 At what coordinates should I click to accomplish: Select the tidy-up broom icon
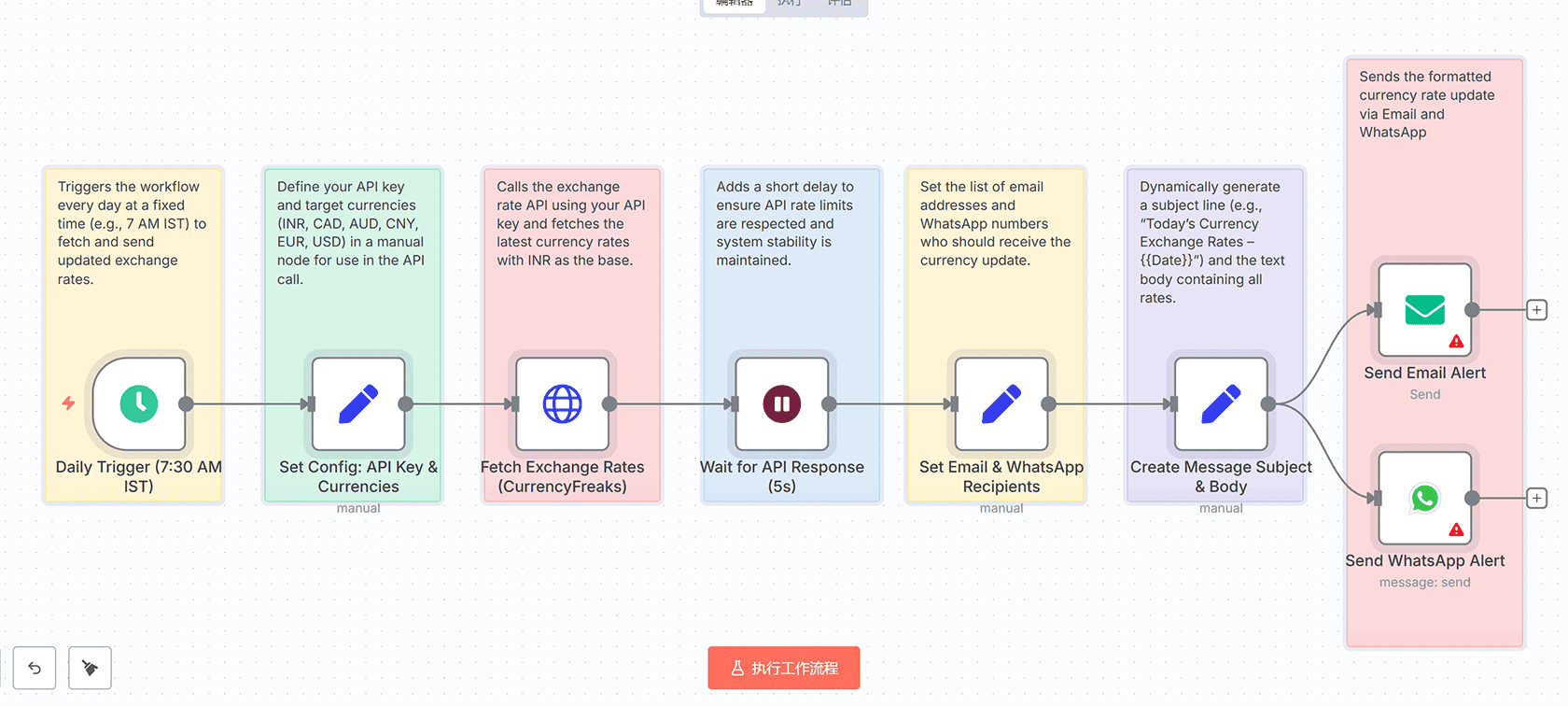tap(90, 668)
